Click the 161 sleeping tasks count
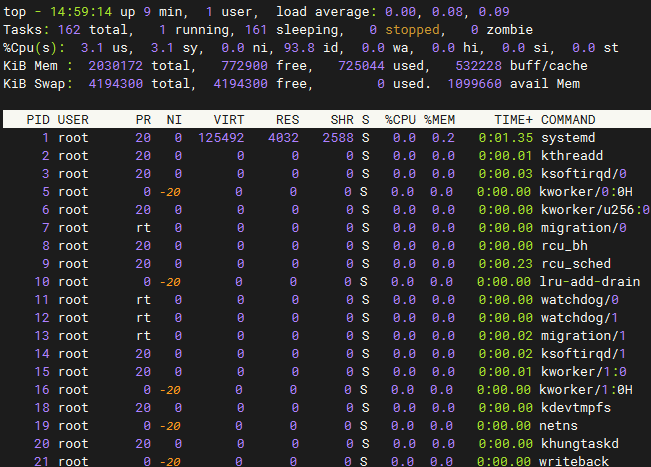The width and height of the screenshot is (651, 467). point(256,30)
